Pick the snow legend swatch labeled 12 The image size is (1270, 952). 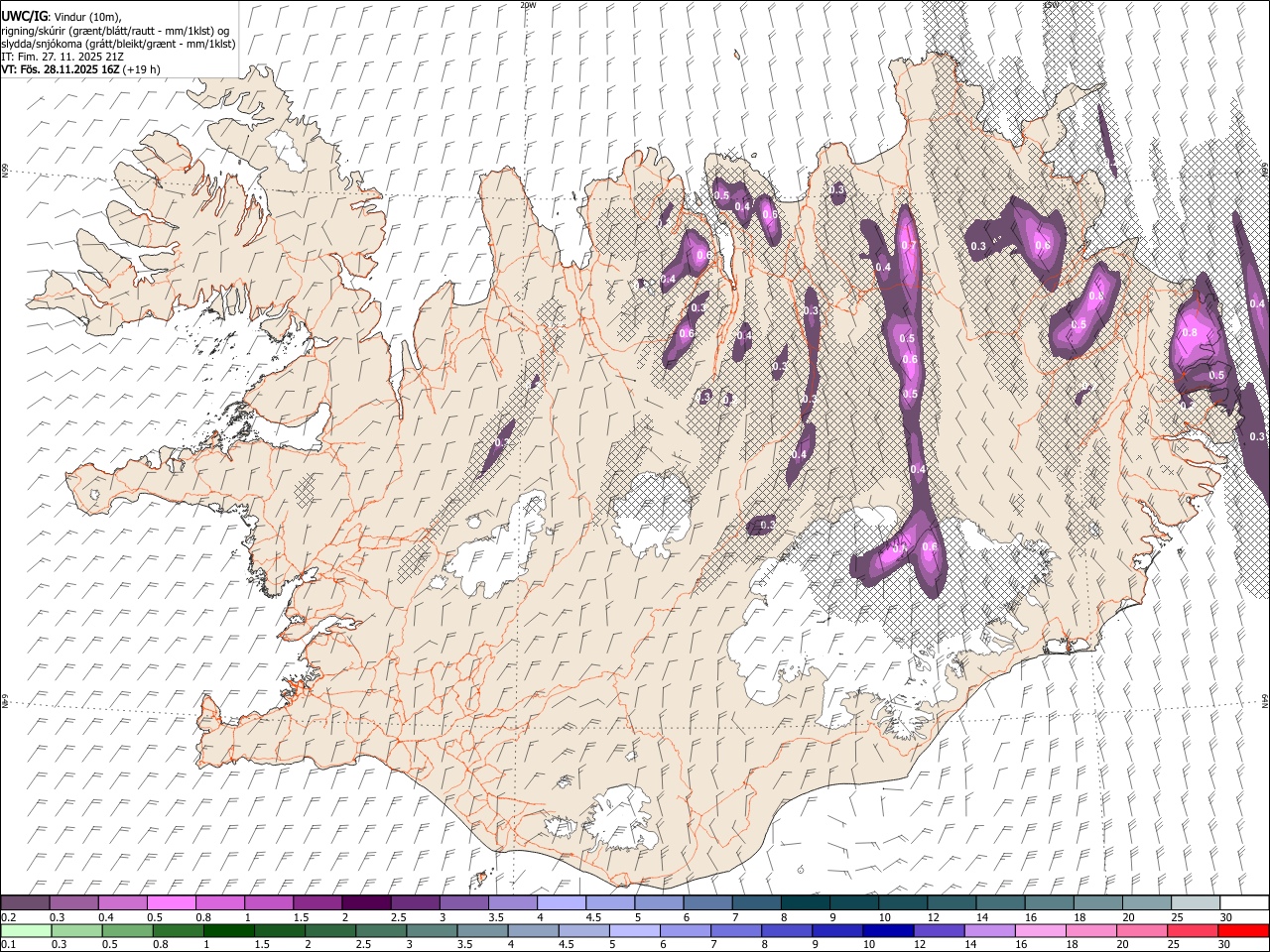click(952, 903)
